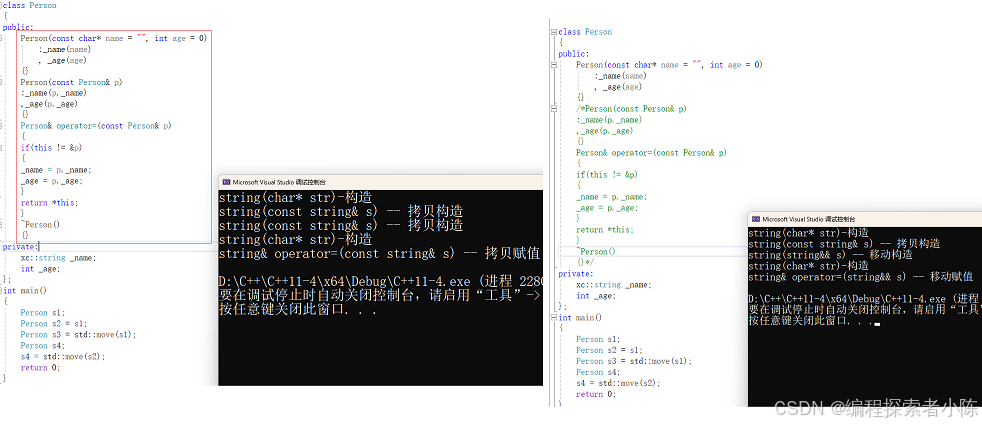Click the exe path showing 进程 2280
The image size is (982, 426).
click(380, 281)
